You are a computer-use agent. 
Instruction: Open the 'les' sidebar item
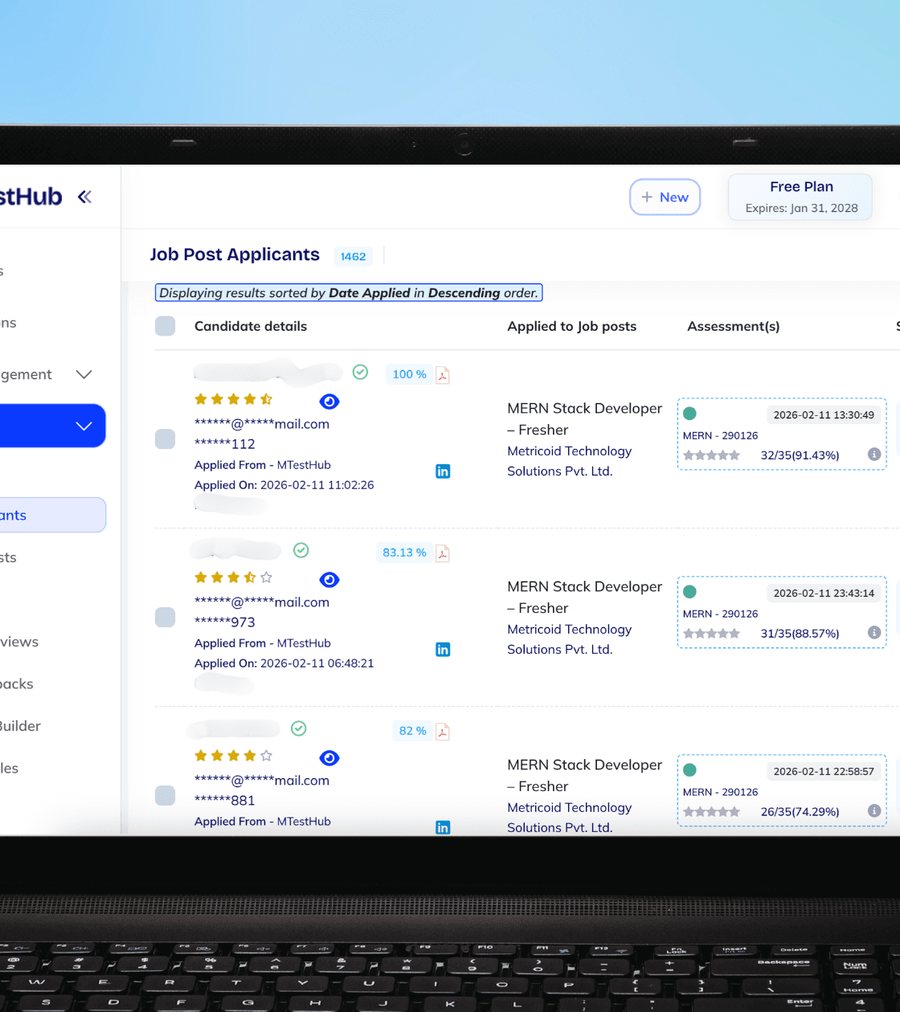[10, 768]
